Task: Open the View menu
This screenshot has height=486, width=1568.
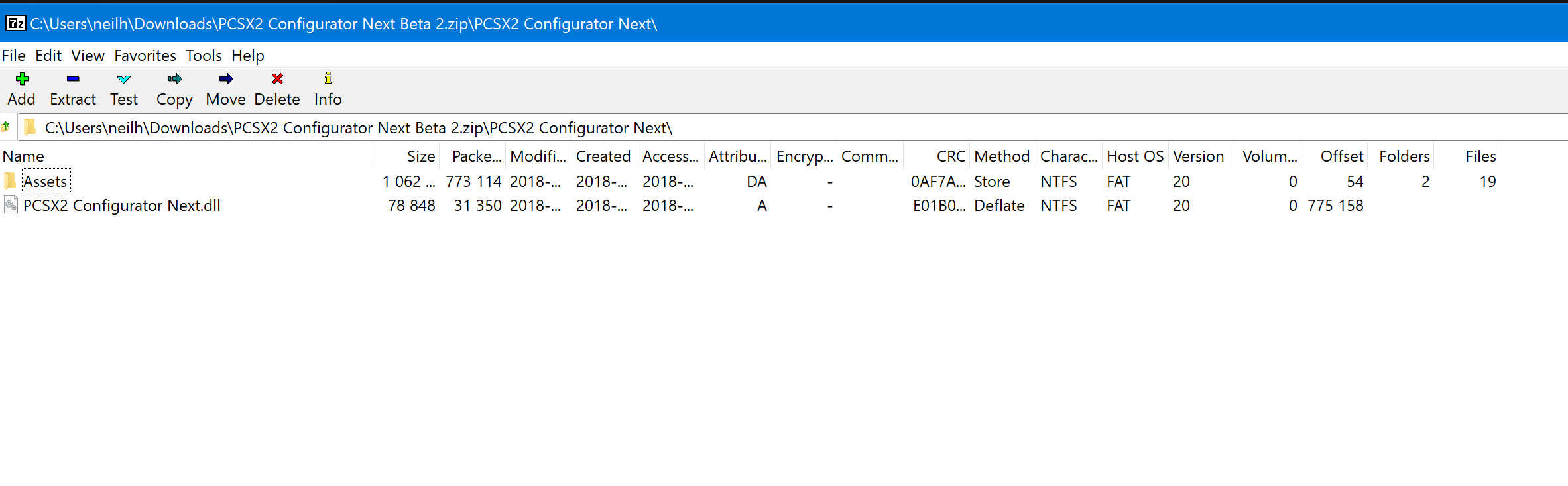Action: point(88,56)
